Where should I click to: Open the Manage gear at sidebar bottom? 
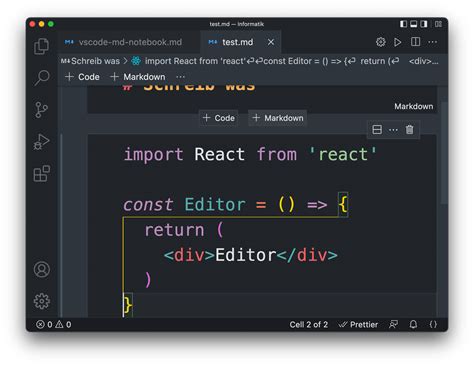(x=42, y=301)
